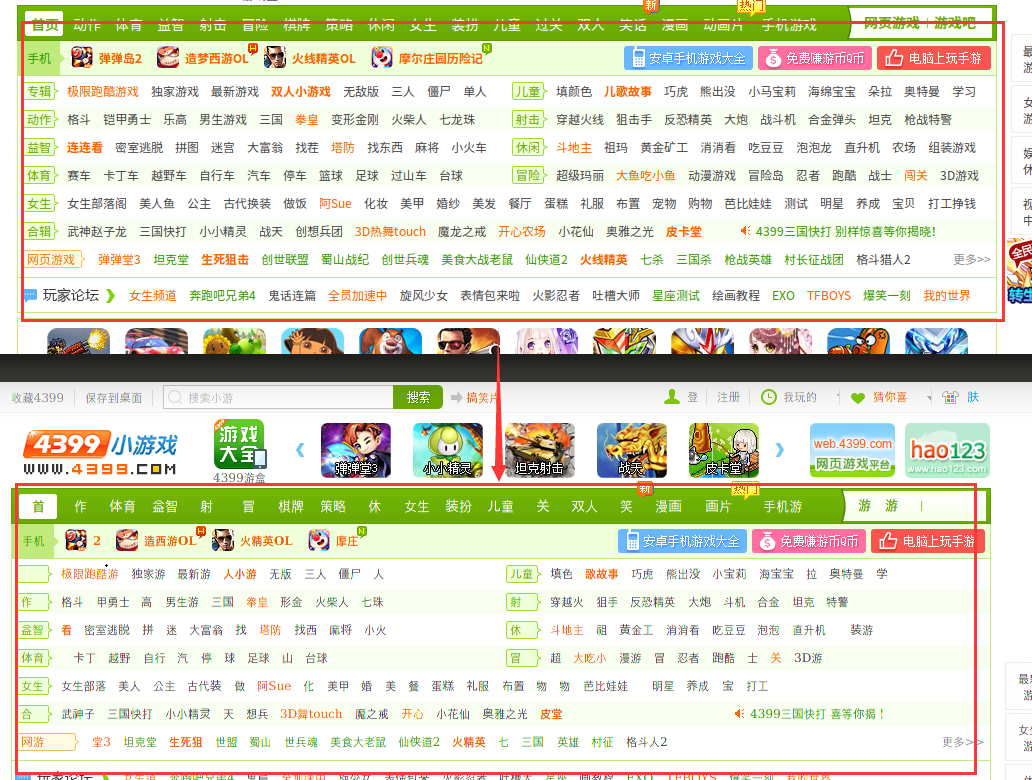Click the 猜你喜欢 heart icon
Screen dimensions: 1032x780
coord(857,398)
